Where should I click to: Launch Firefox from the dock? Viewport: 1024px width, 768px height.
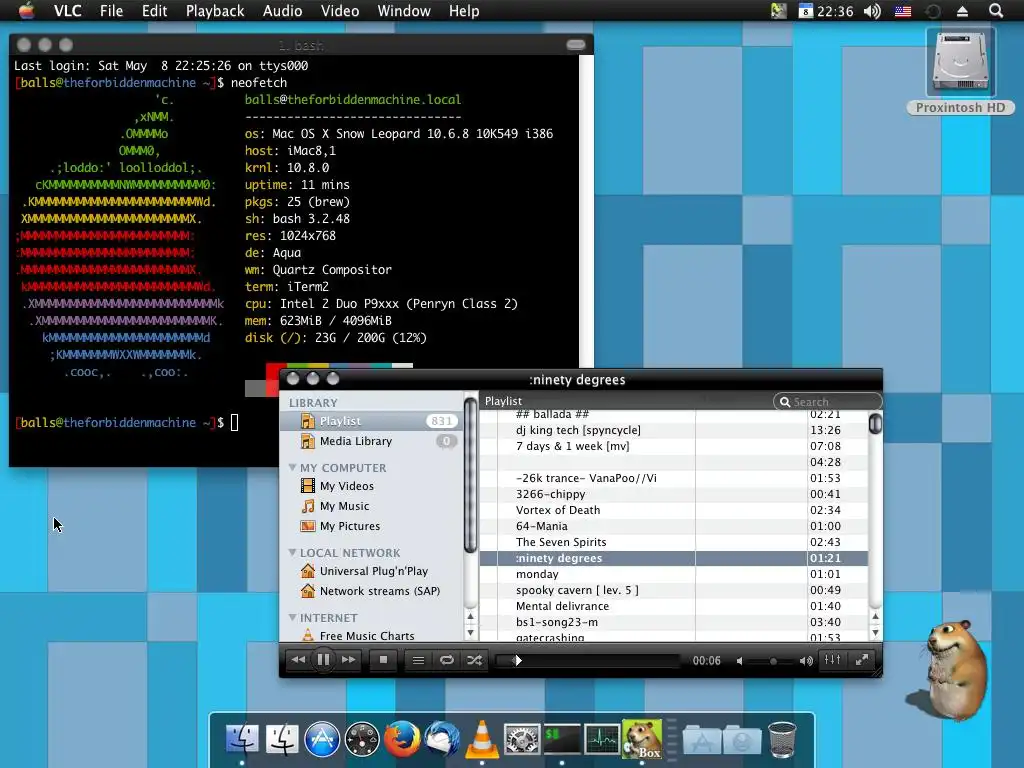[402, 739]
